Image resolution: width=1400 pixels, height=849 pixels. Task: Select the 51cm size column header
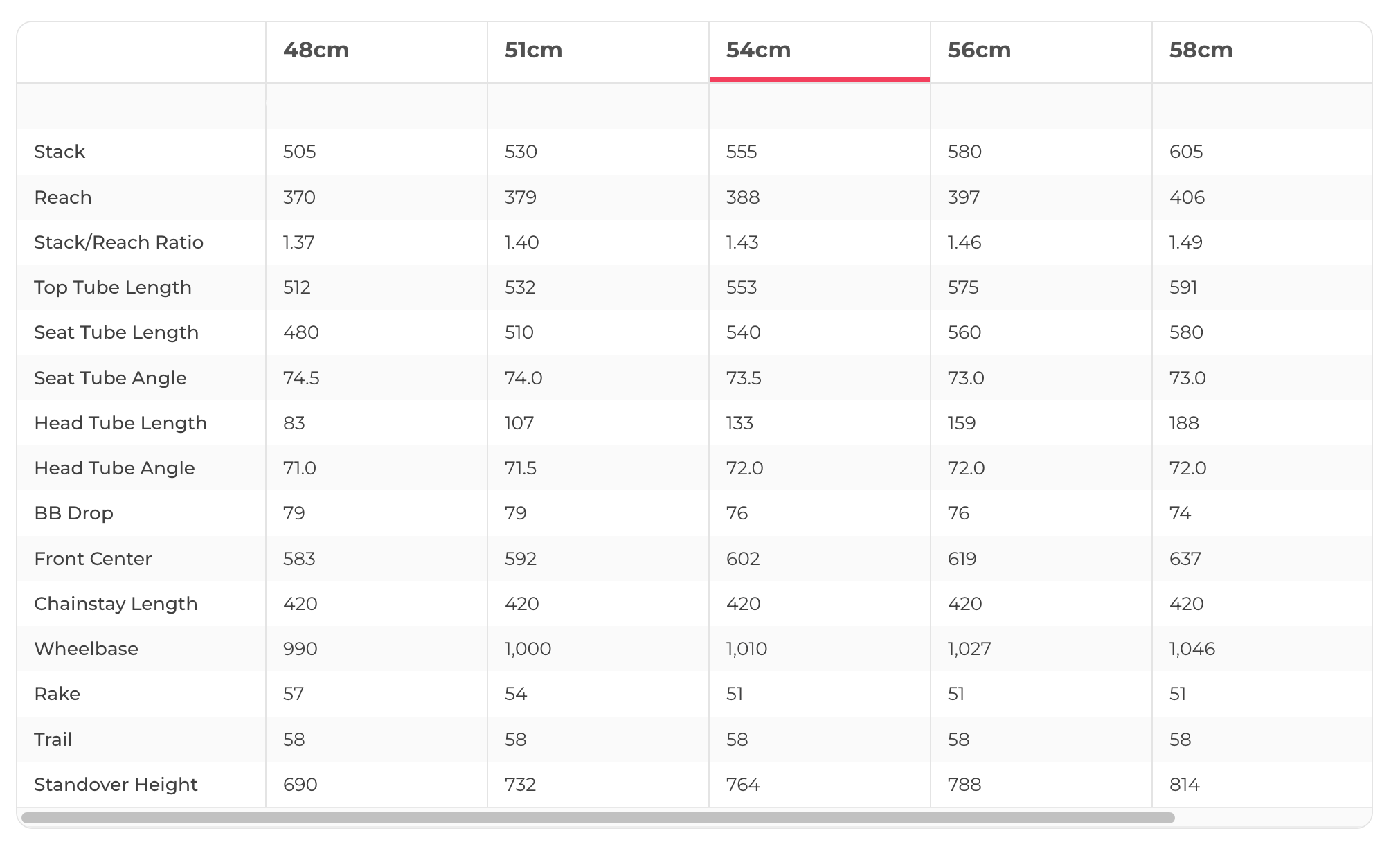tap(533, 51)
